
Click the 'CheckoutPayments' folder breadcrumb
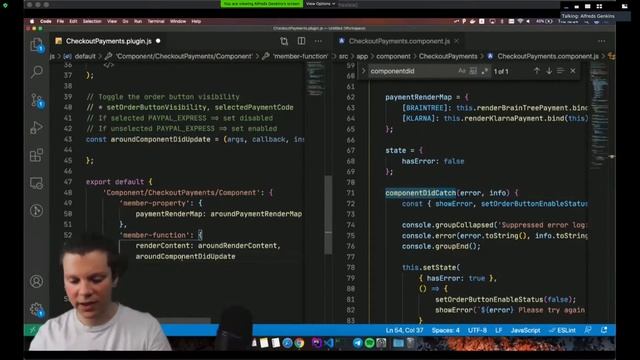click(x=448, y=56)
